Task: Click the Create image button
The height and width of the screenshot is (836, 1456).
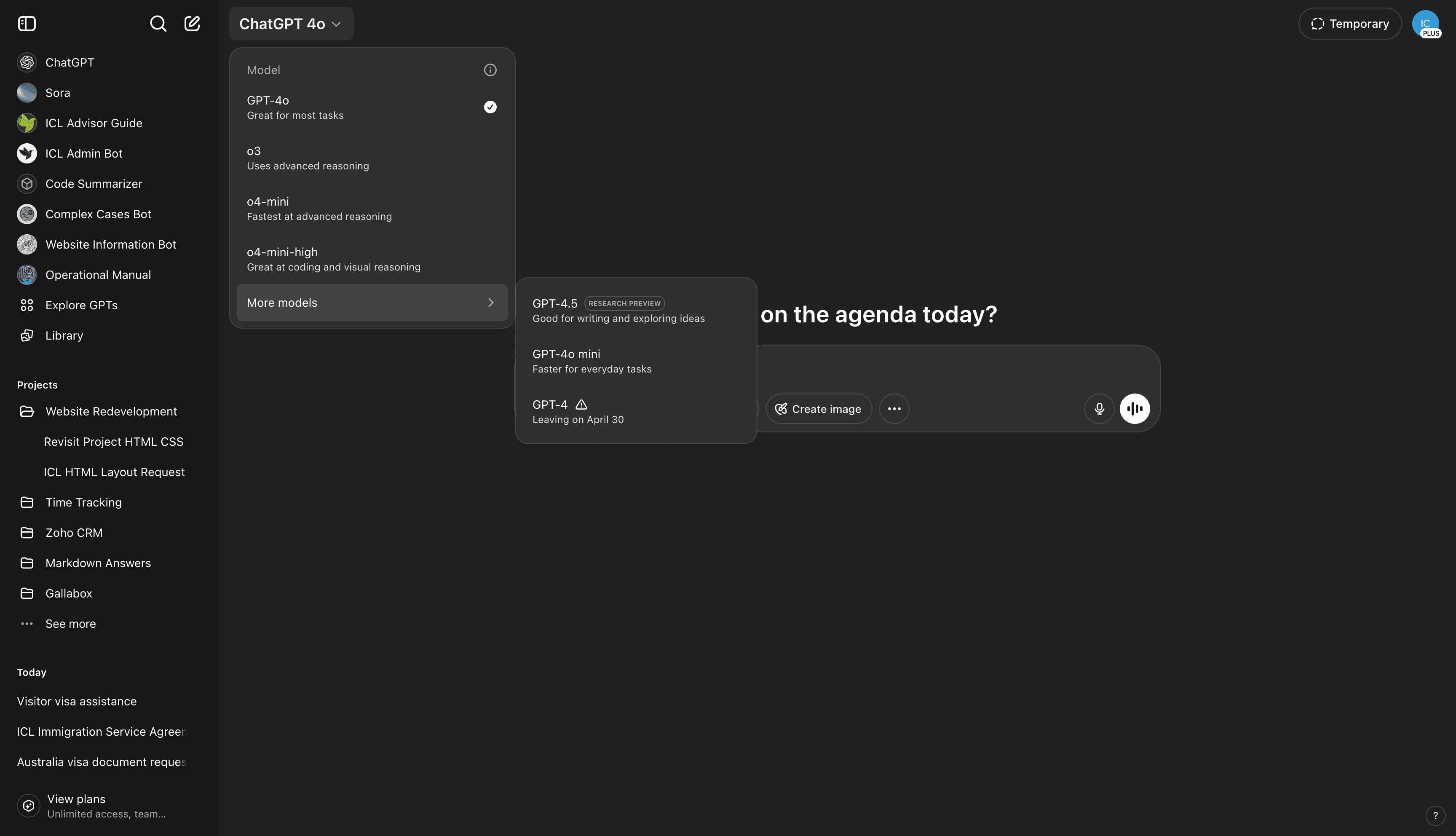Action: click(x=819, y=409)
